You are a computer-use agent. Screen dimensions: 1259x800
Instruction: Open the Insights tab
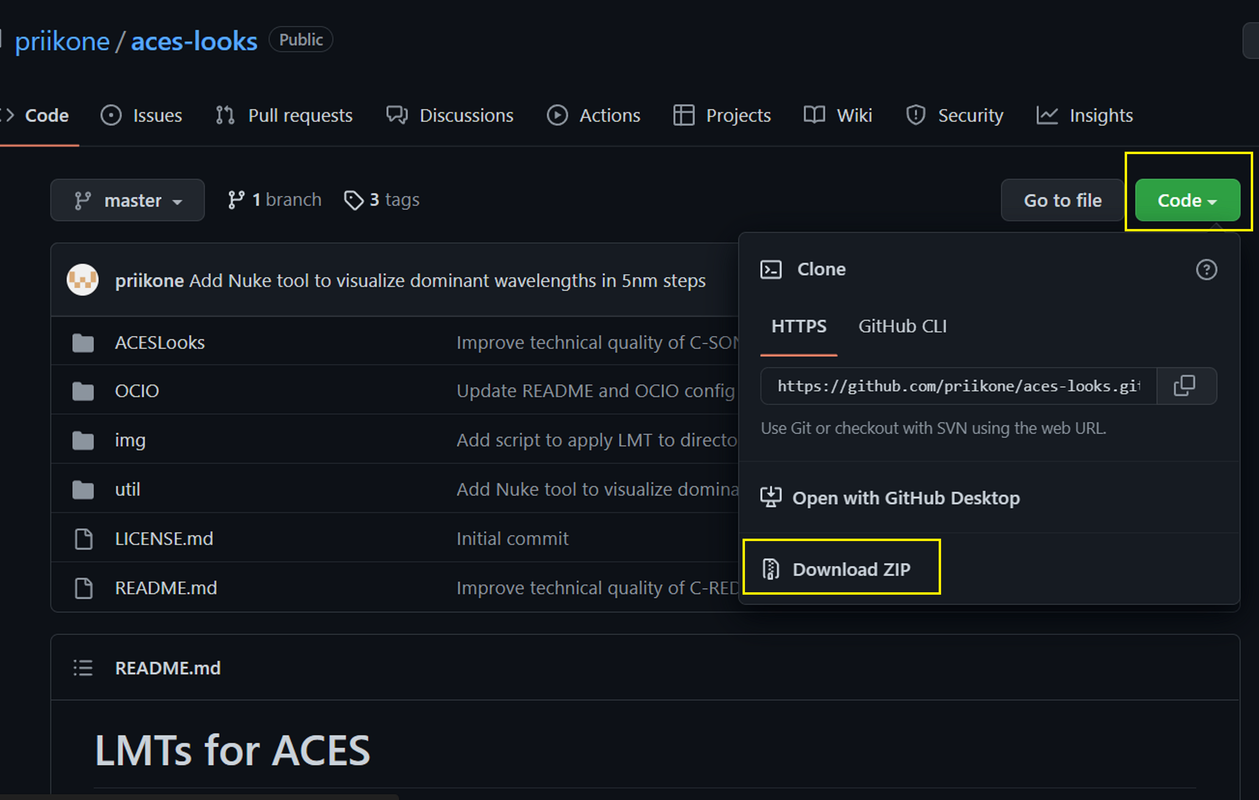(x=1085, y=115)
